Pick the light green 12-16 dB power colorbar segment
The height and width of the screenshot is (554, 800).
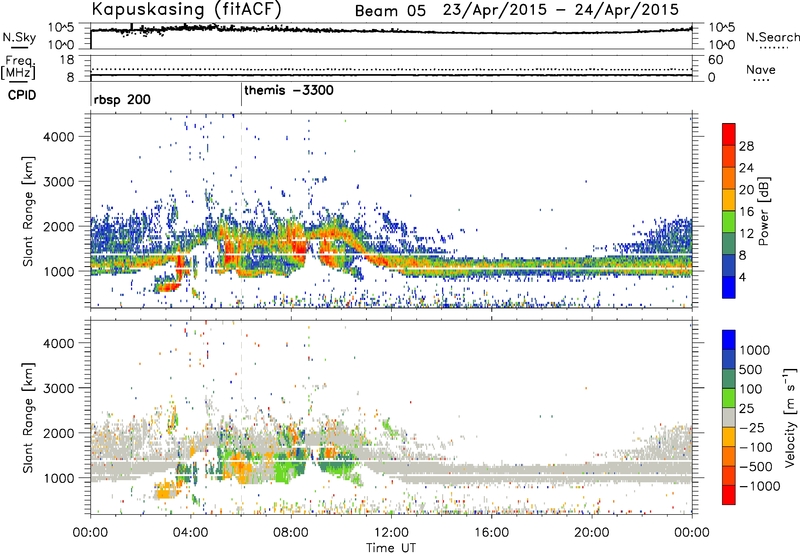click(x=729, y=222)
